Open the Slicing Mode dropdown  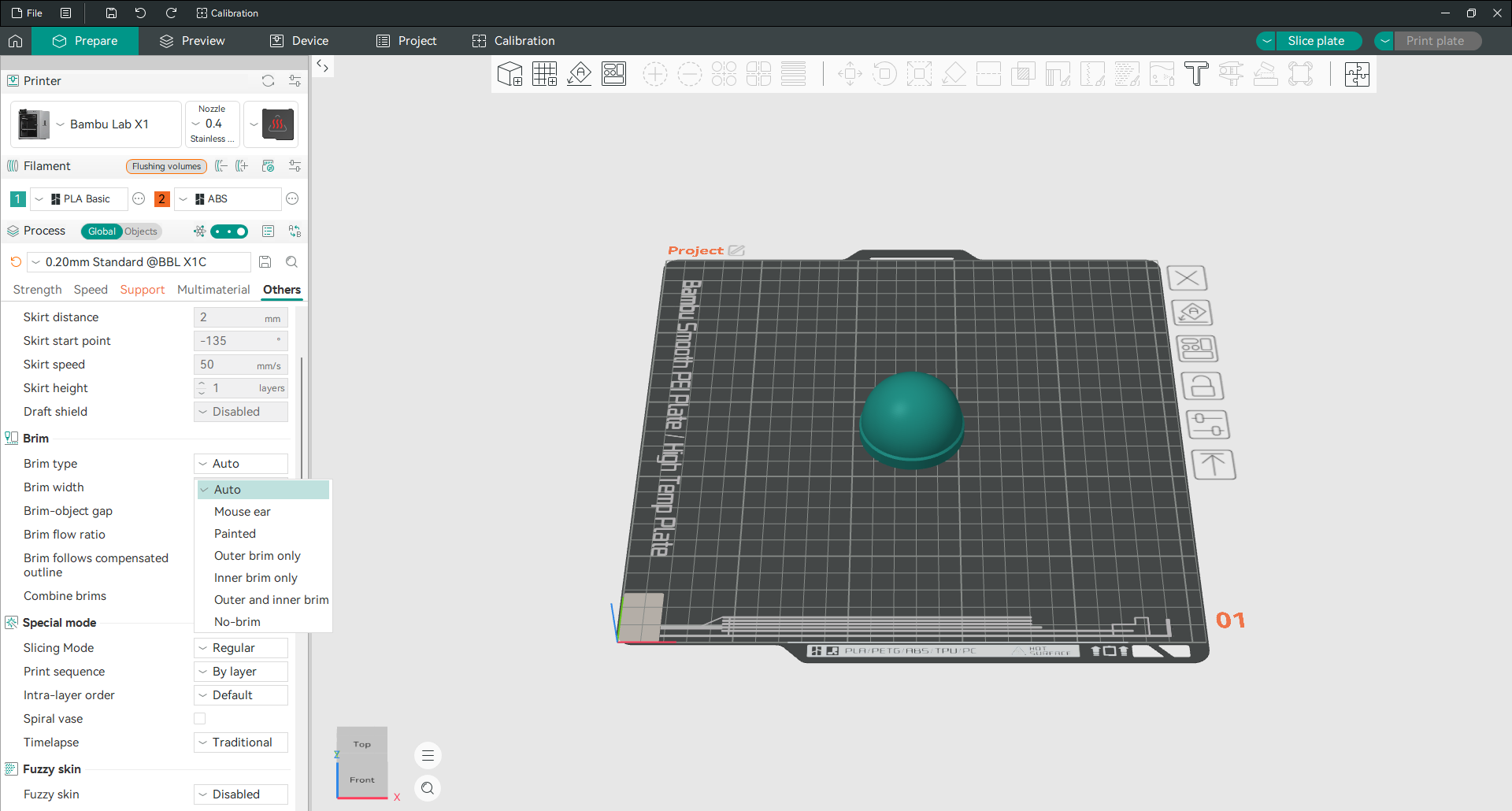pos(241,648)
